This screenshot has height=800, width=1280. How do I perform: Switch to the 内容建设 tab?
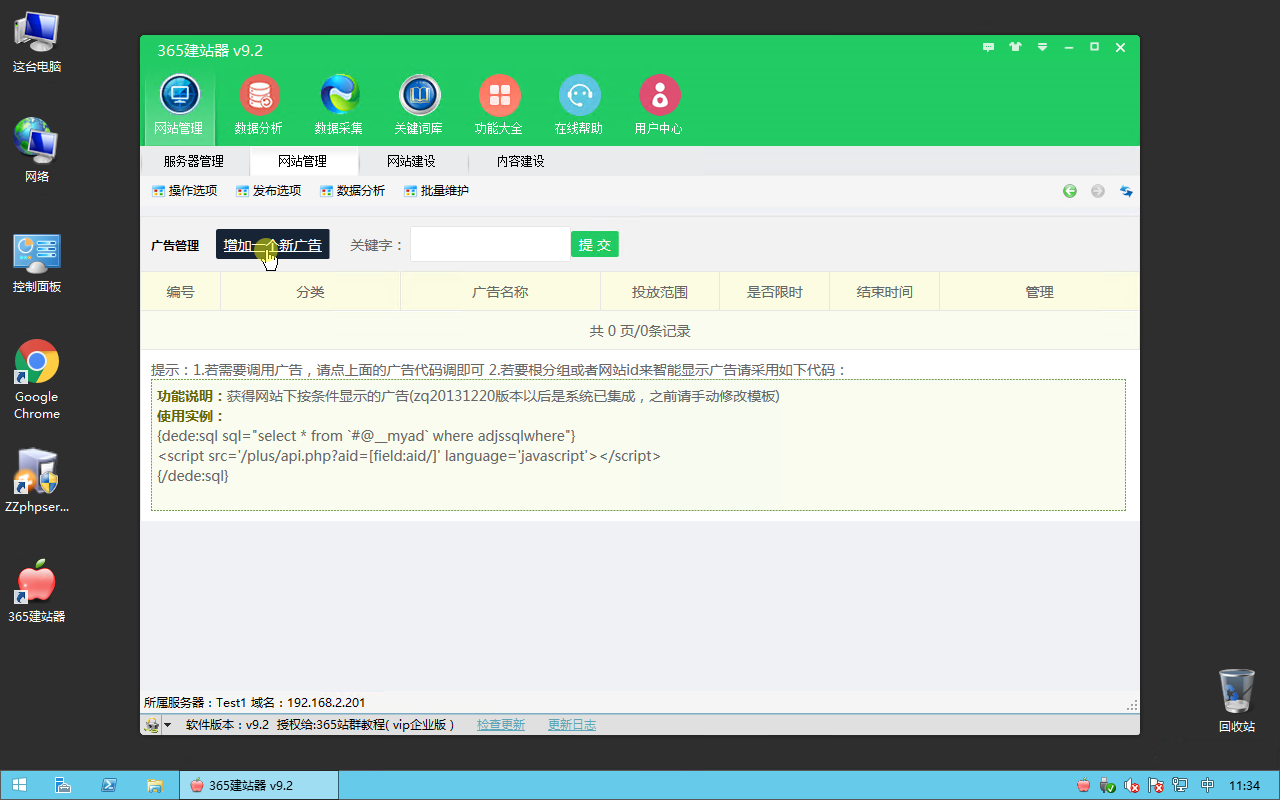[x=521, y=161]
